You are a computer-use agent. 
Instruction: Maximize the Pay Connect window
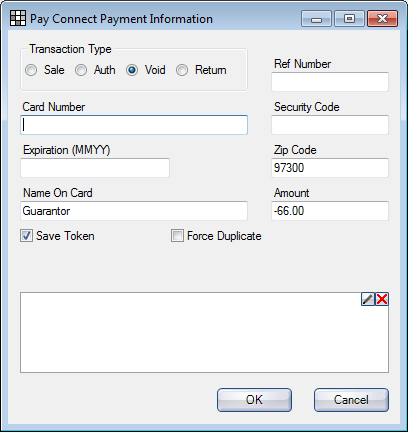tap(349, 18)
